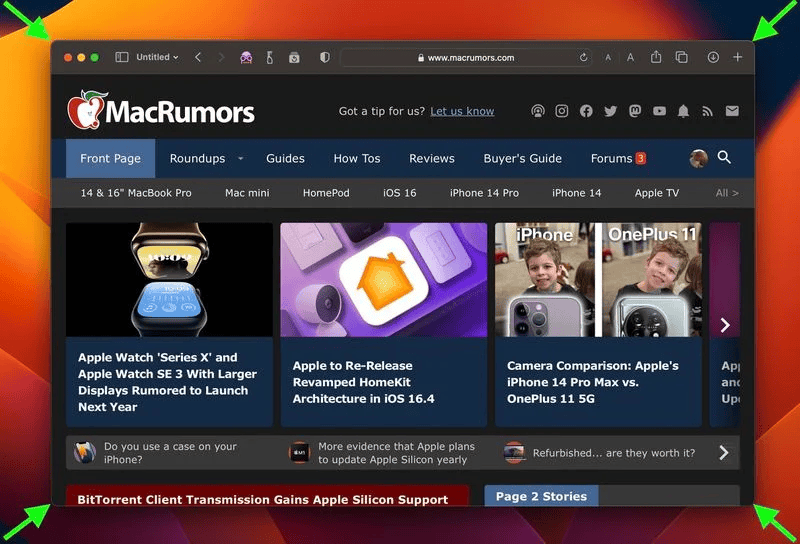This screenshot has height=544, width=800.
Task: Open the site search magnifier icon
Action: (725, 158)
